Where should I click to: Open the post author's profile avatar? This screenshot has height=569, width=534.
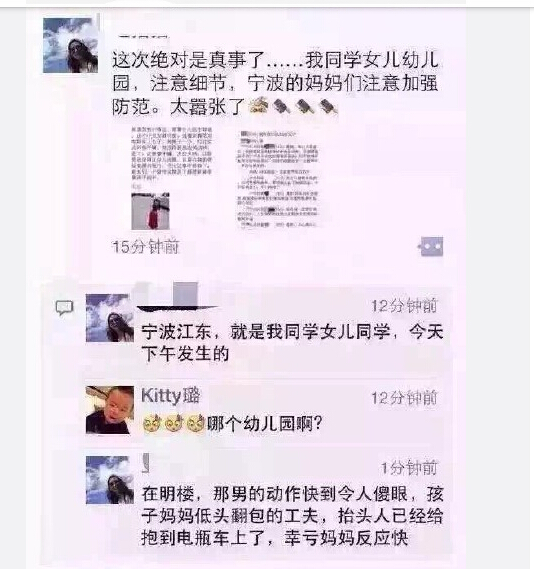tap(70, 45)
